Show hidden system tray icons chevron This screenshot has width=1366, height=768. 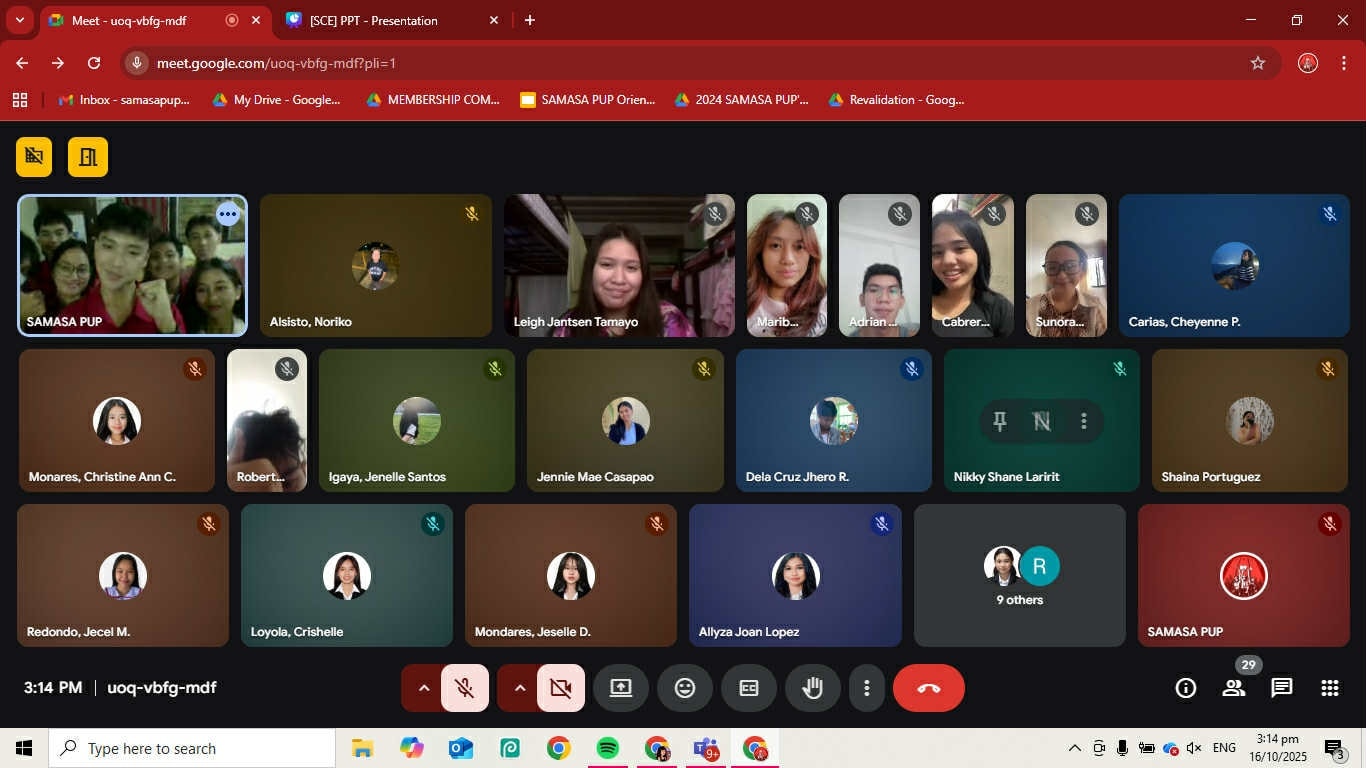[x=1075, y=748]
